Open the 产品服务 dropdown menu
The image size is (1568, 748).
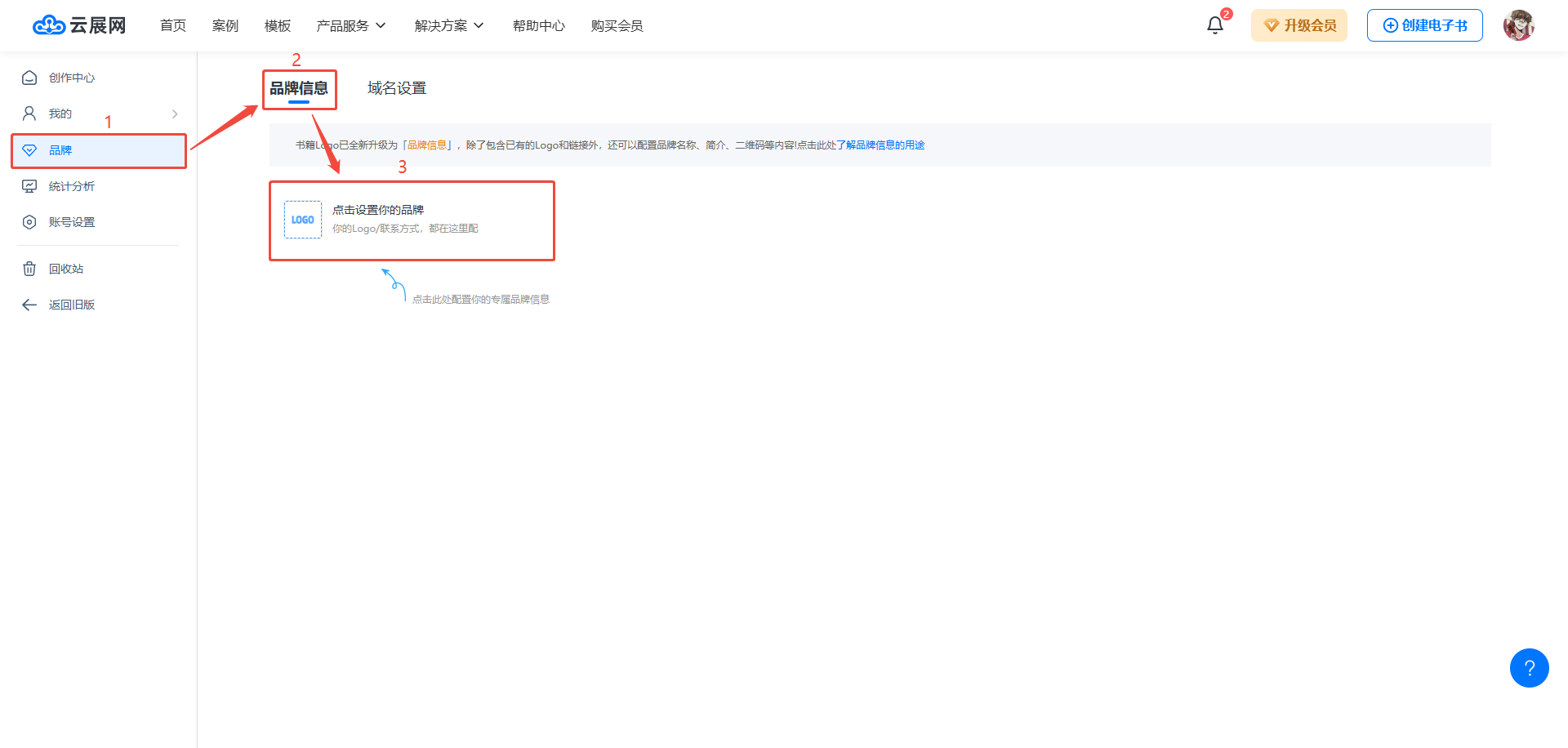(351, 26)
